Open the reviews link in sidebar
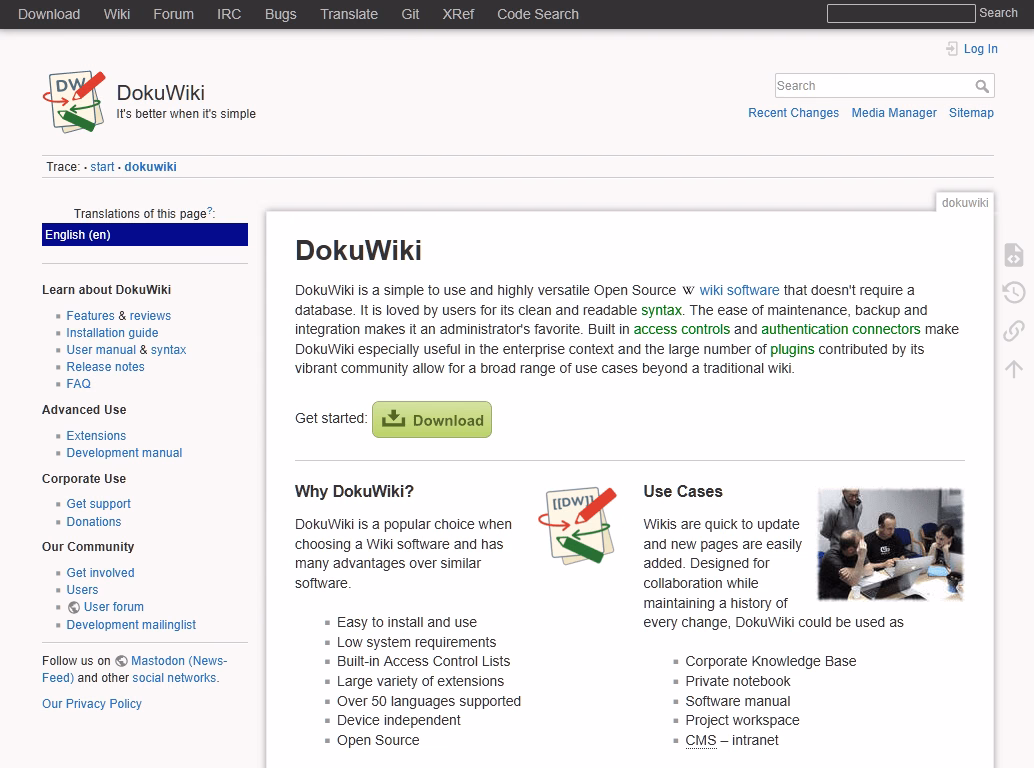Viewport: 1034px width, 768px height. click(x=150, y=316)
